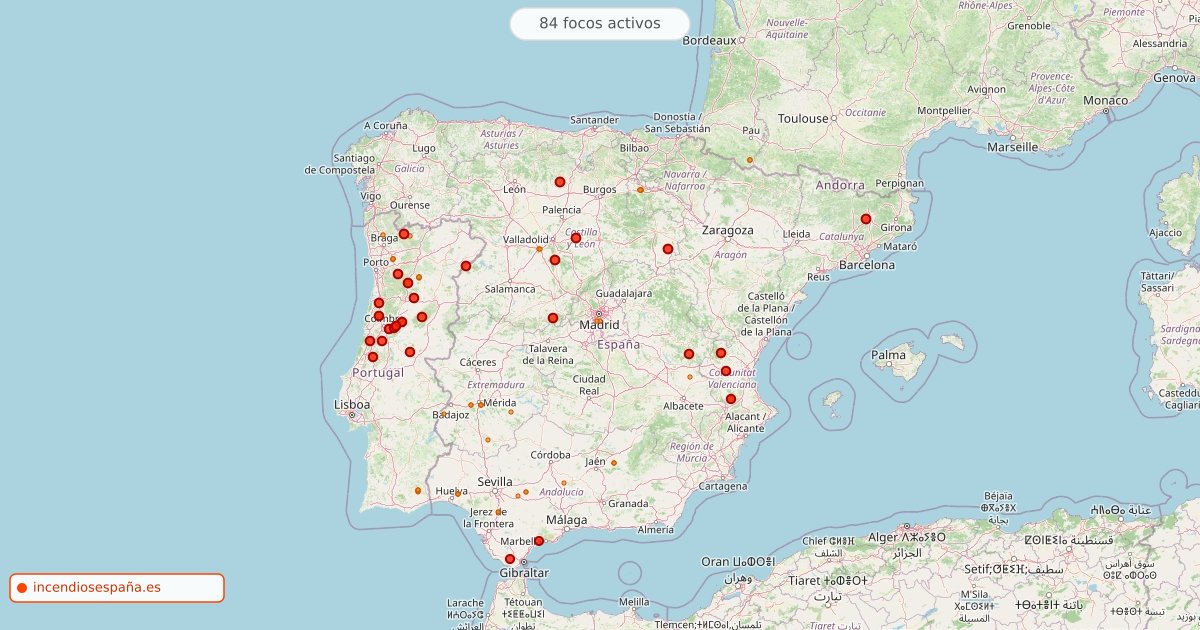Click the Granada city label
This screenshot has height=630, width=1200.
click(x=628, y=503)
